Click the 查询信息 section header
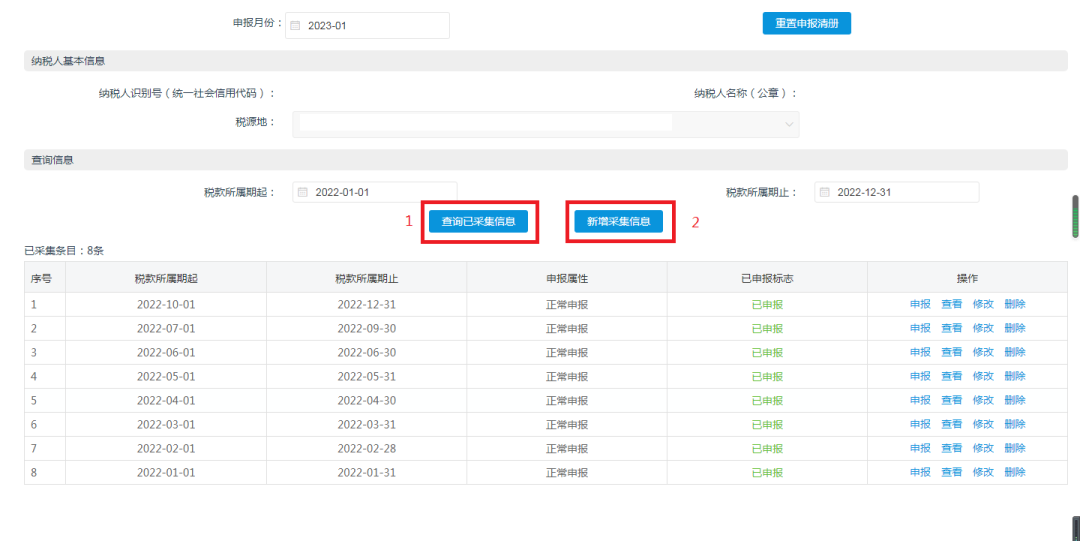Screen dimensions: 1080x541 click(546, 160)
